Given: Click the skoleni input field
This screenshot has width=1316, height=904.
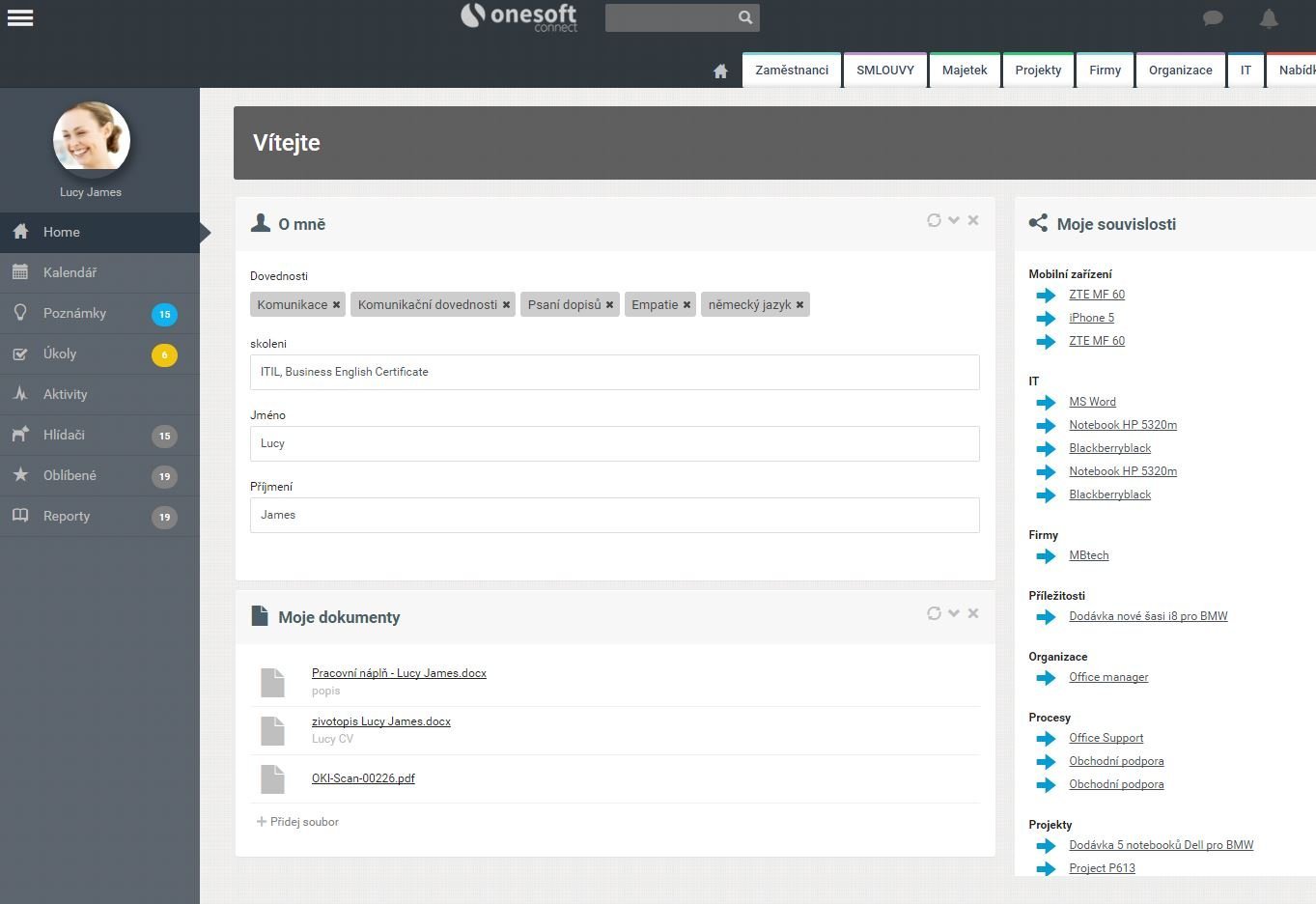Looking at the screenshot, I should (614, 372).
